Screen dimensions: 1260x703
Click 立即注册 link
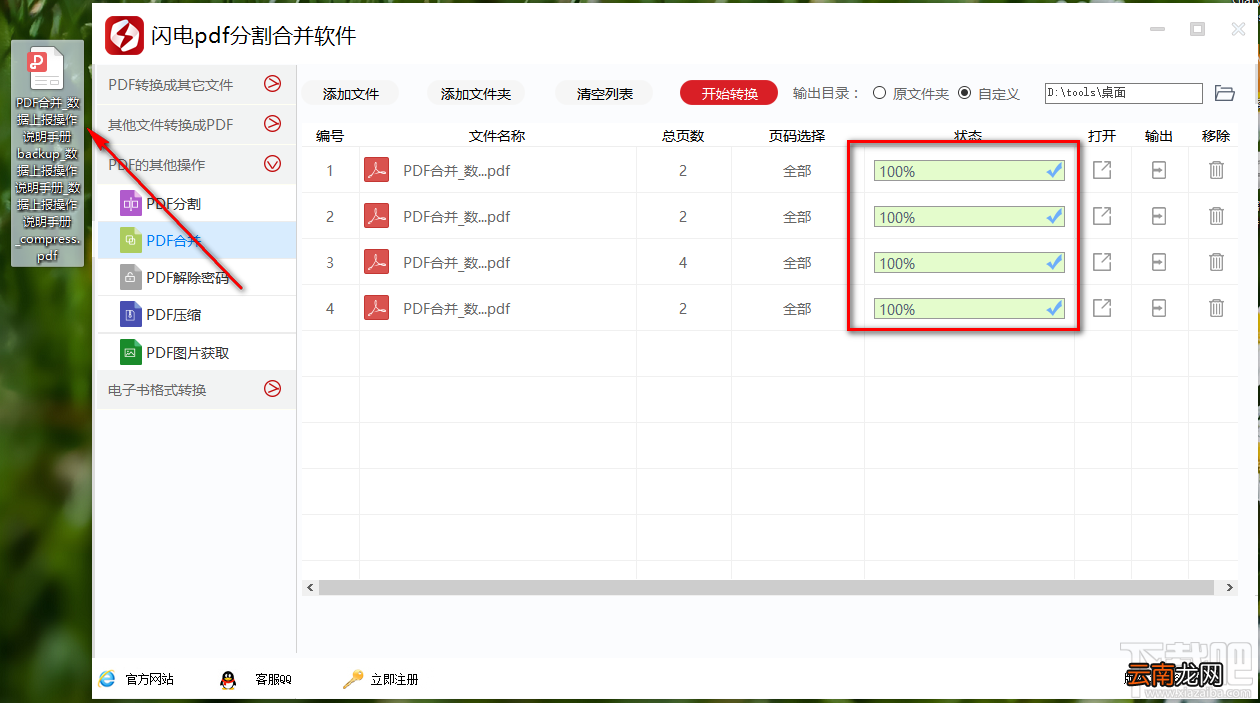point(381,679)
